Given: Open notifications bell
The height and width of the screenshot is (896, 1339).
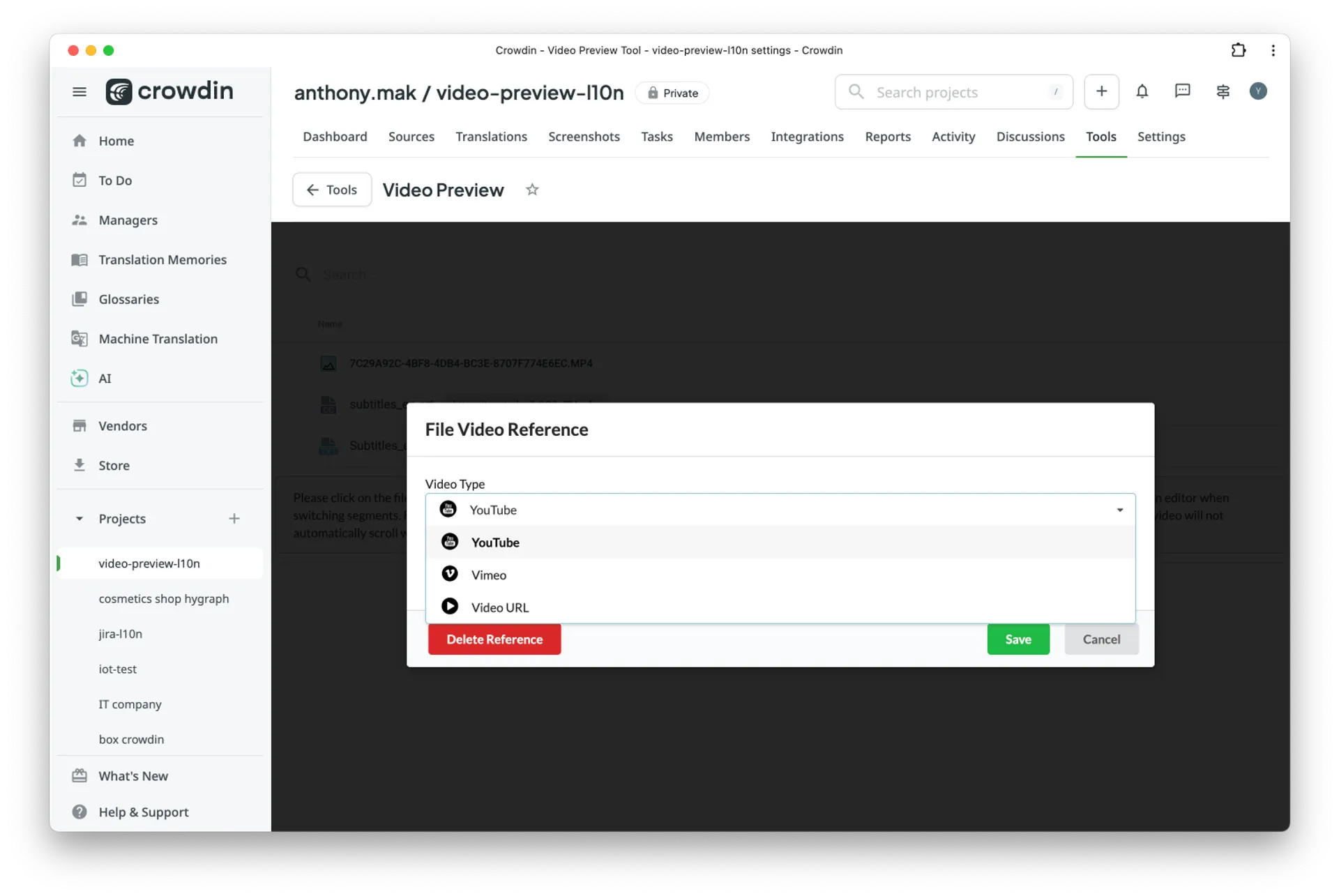Looking at the screenshot, I should (x=1142, y=91).
